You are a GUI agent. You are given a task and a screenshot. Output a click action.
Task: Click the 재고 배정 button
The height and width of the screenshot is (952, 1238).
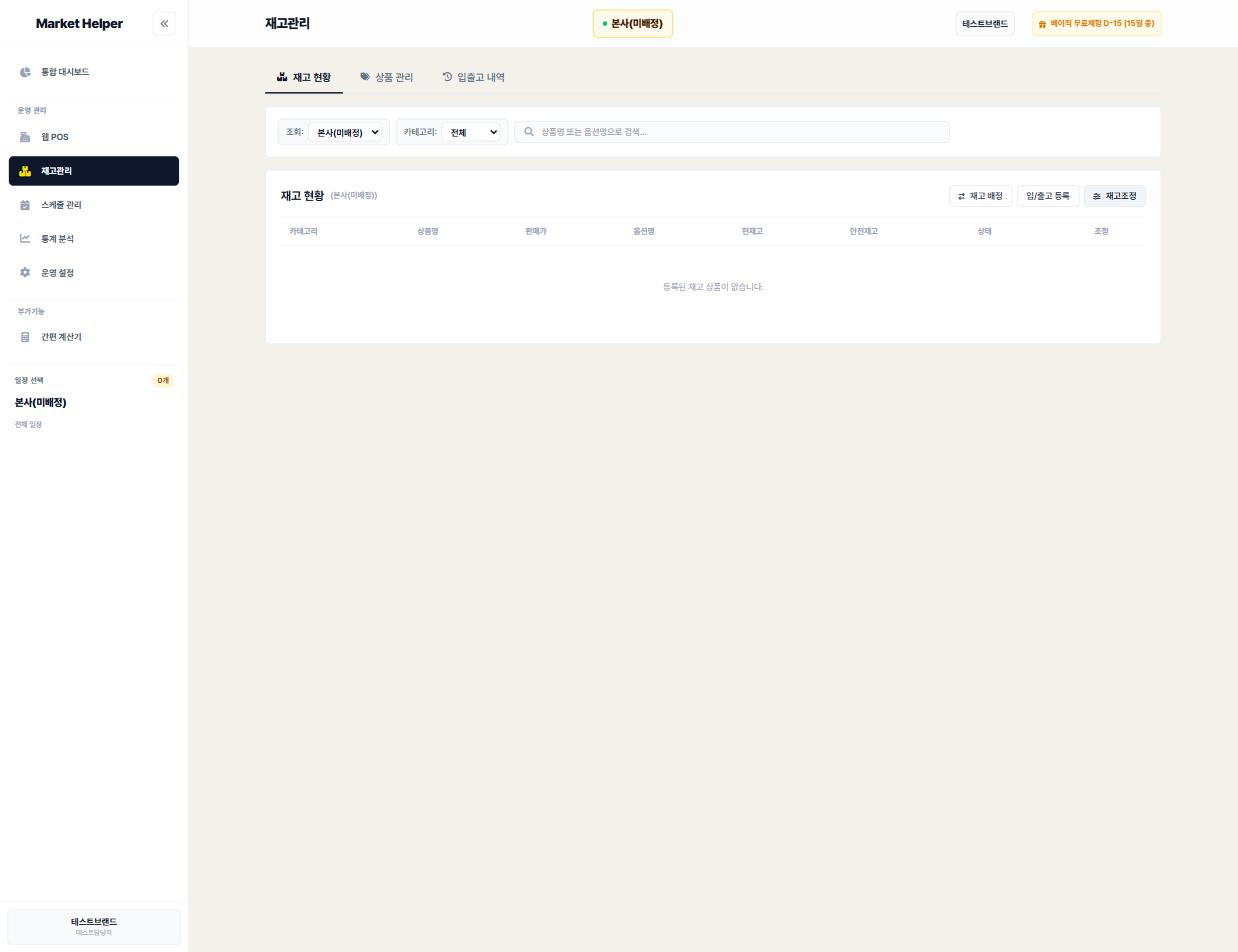[x=980, y=196]
